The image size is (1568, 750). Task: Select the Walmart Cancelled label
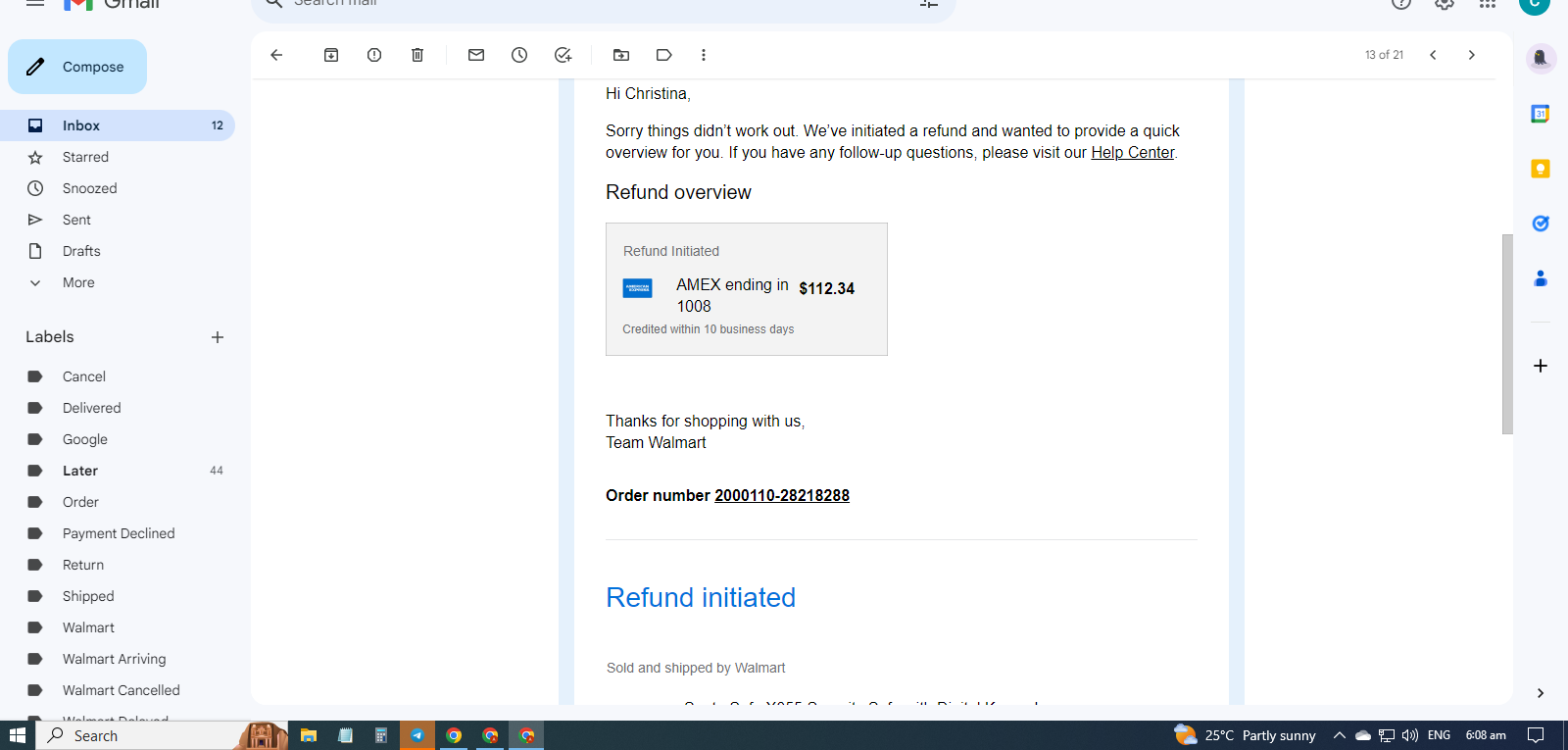point(118,690)
